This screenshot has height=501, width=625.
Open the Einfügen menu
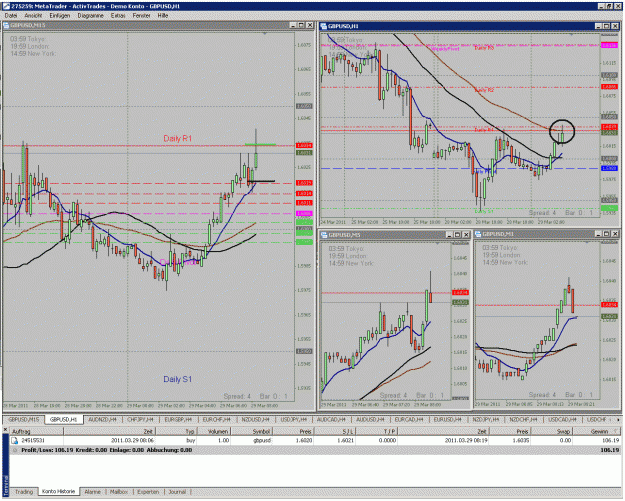[59, 16]
